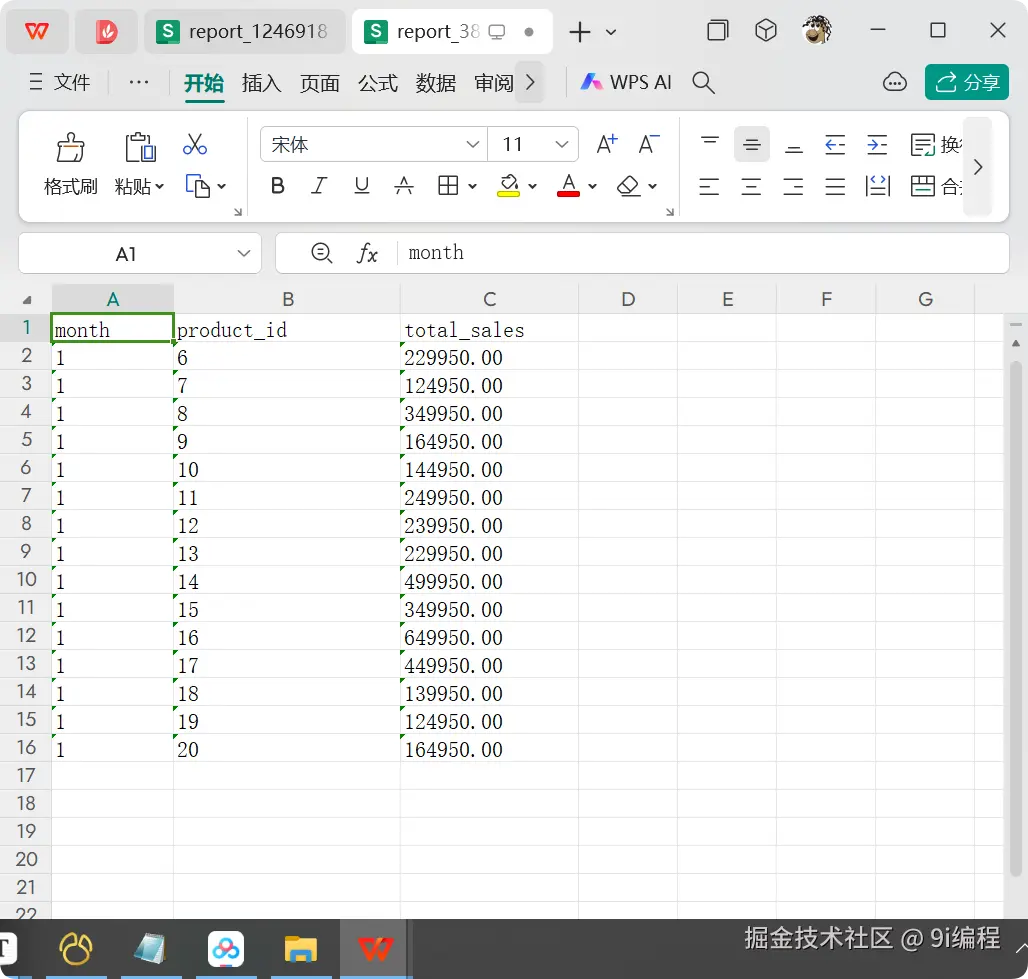The image size is (1028, 979).
Task: Switch to the report_1246918 document tab
Action: click(x=244, y=31)
